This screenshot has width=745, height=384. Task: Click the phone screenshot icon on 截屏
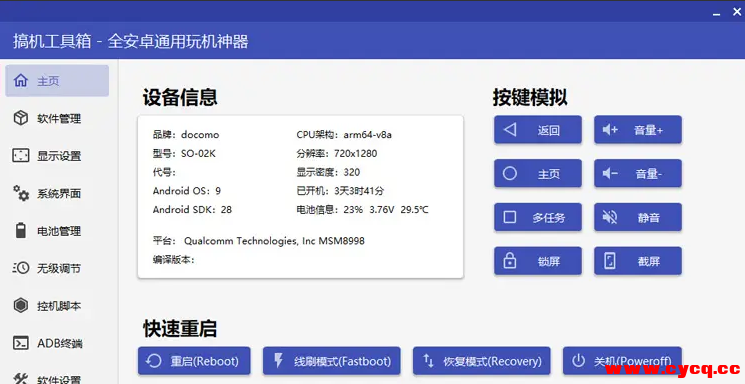(x=610, y=260)
